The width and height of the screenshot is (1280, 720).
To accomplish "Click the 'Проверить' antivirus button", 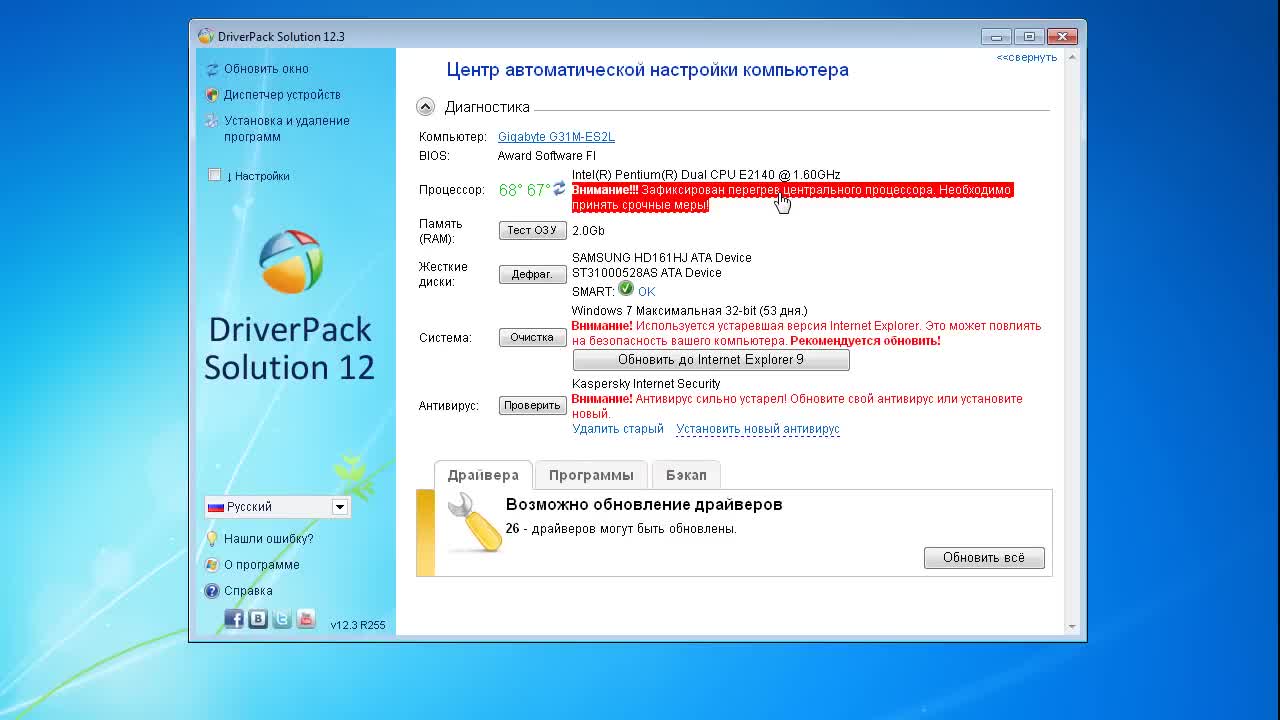I will tap(532, 405).
